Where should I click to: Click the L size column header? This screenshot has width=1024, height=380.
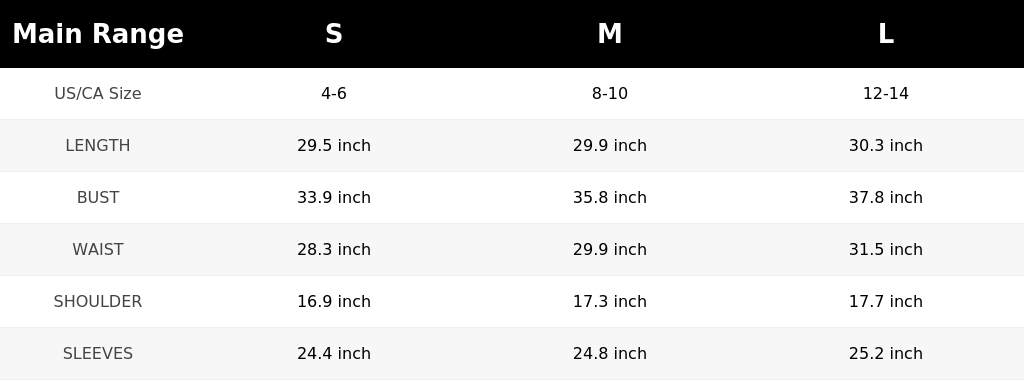click(x=886, y=34)
